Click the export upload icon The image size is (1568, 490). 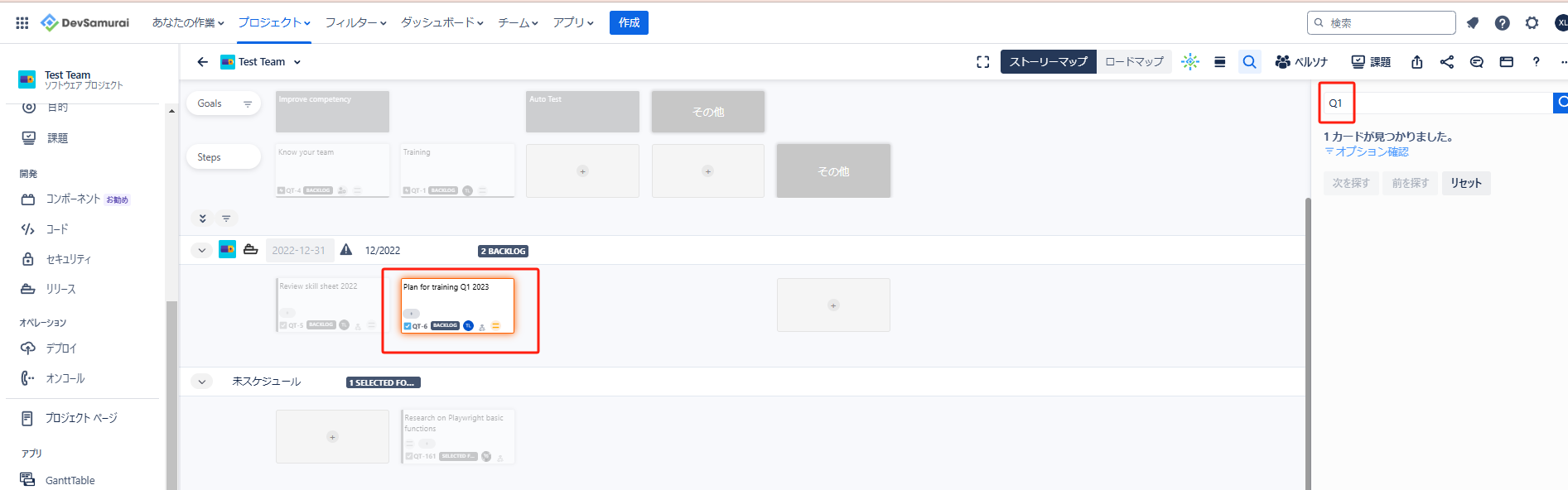1417,62
